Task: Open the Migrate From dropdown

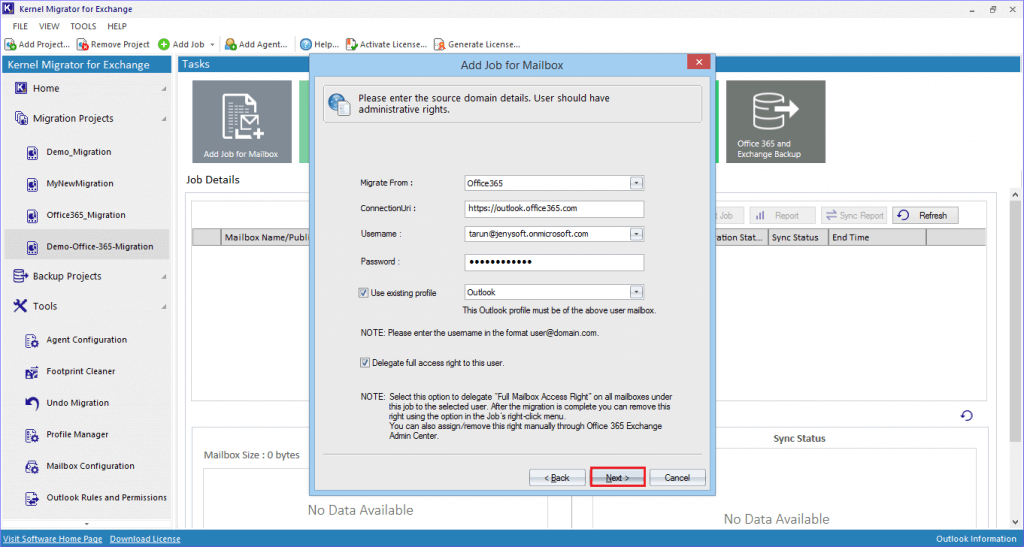Action: click(636, 183)
